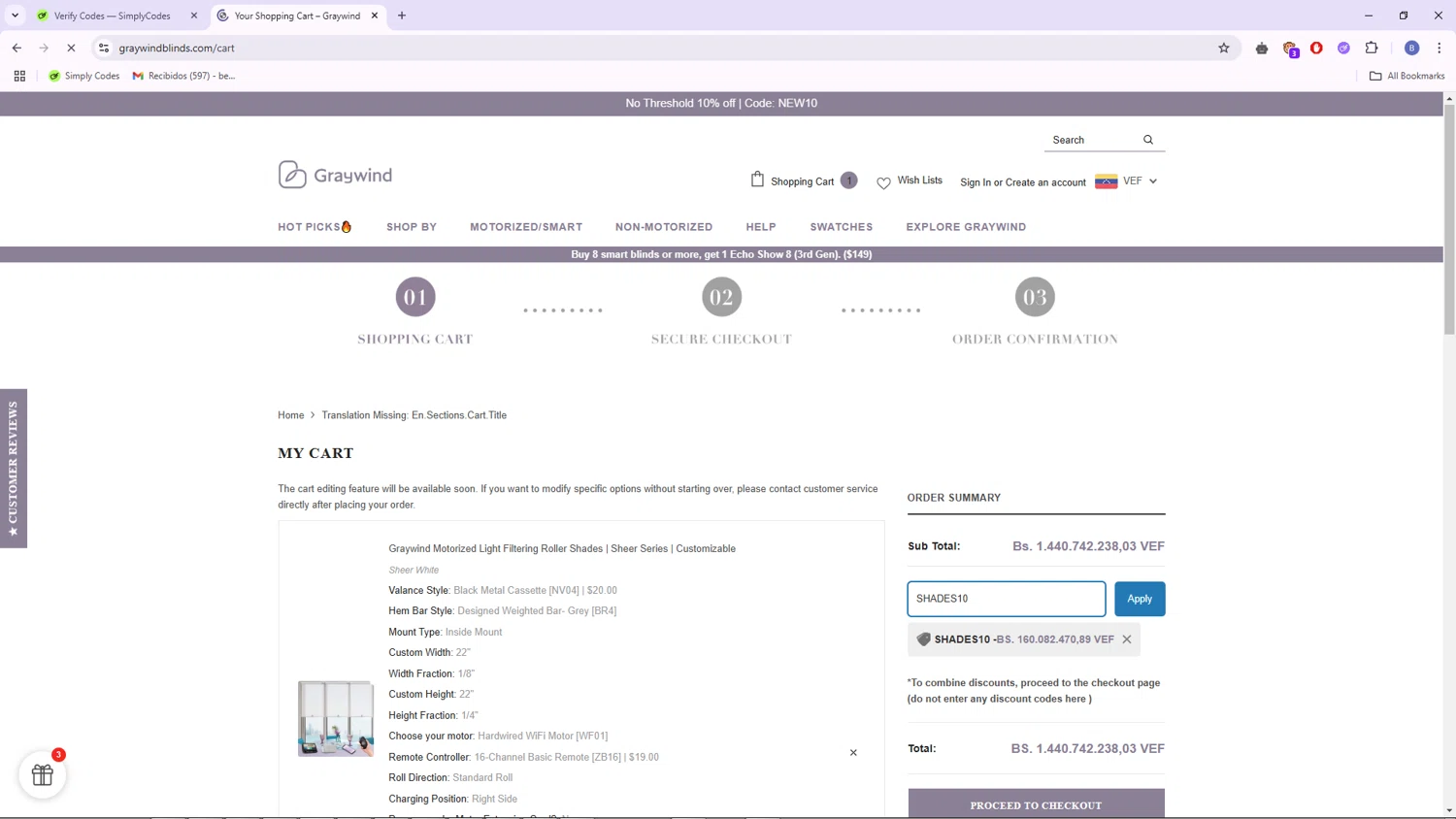Open the Shopping Cart bag icon
Viewport: 1456px width, 819px height.
tap(757, 180)
